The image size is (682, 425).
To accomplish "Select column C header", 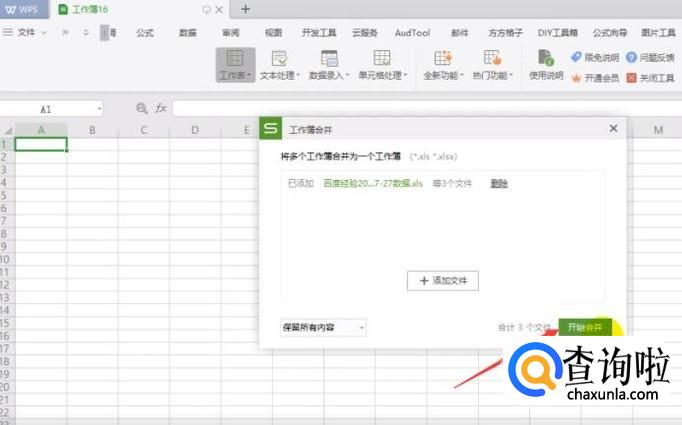I will pos(144,130).
